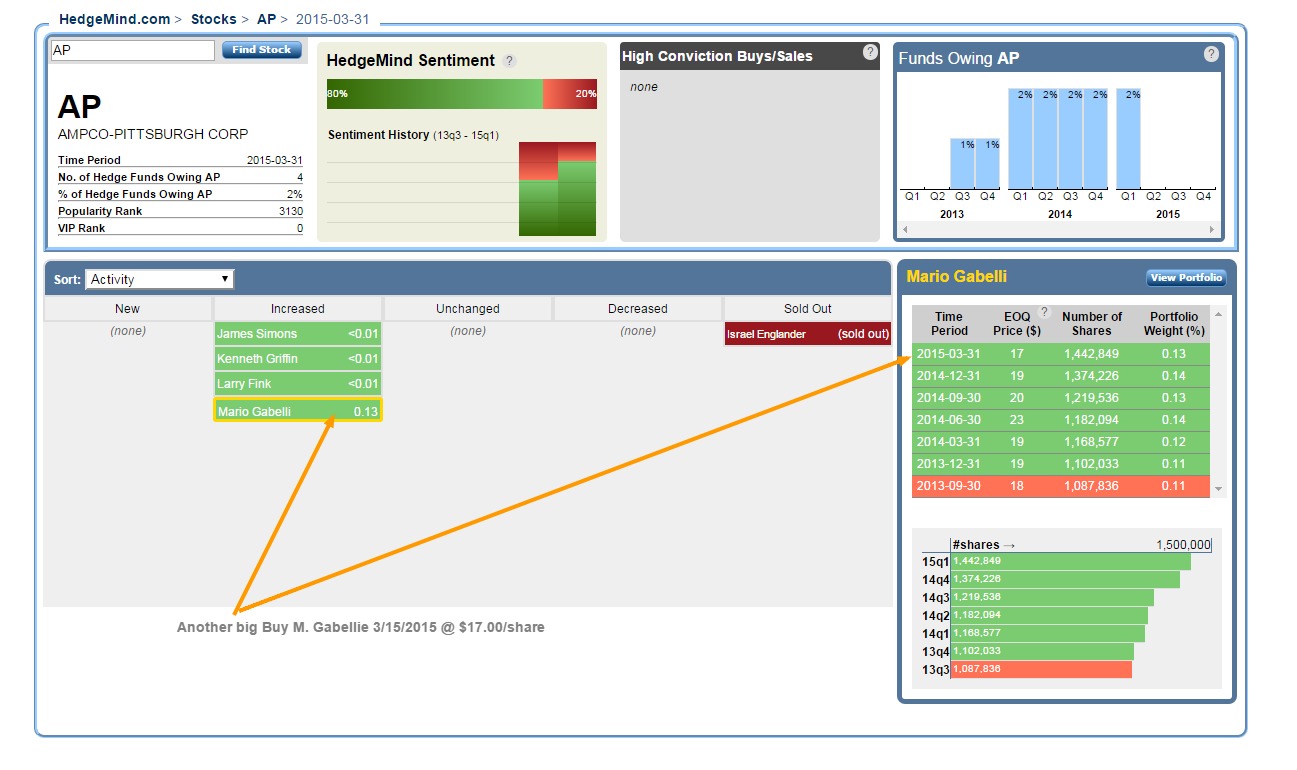Click the 2014 Q4 bar in the Funds Owing chart

[x=1096, y=138]
